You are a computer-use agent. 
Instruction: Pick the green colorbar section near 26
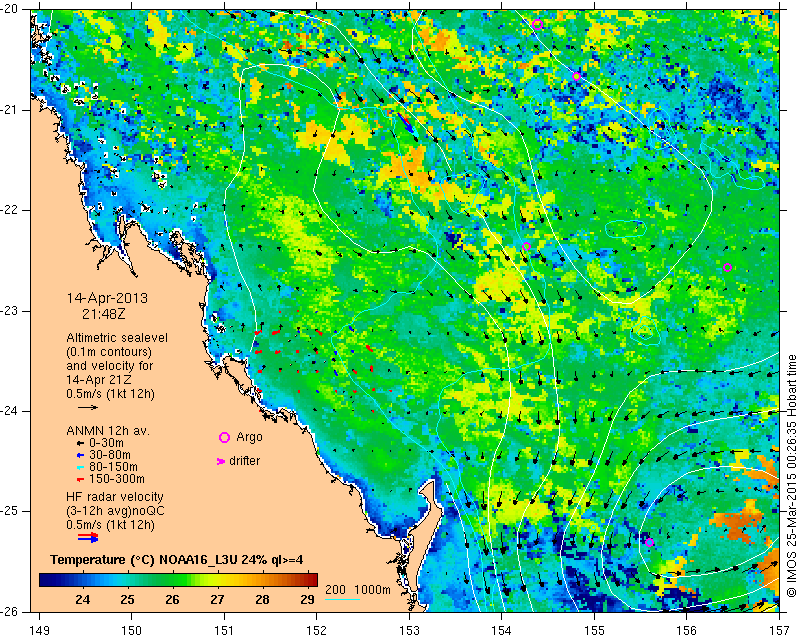(172, 580)
